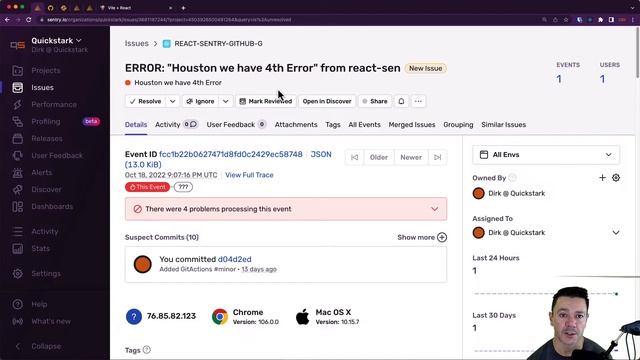640x360 pixels.
Task: Click the browser address bar
Action: click(x=286, y=20)
